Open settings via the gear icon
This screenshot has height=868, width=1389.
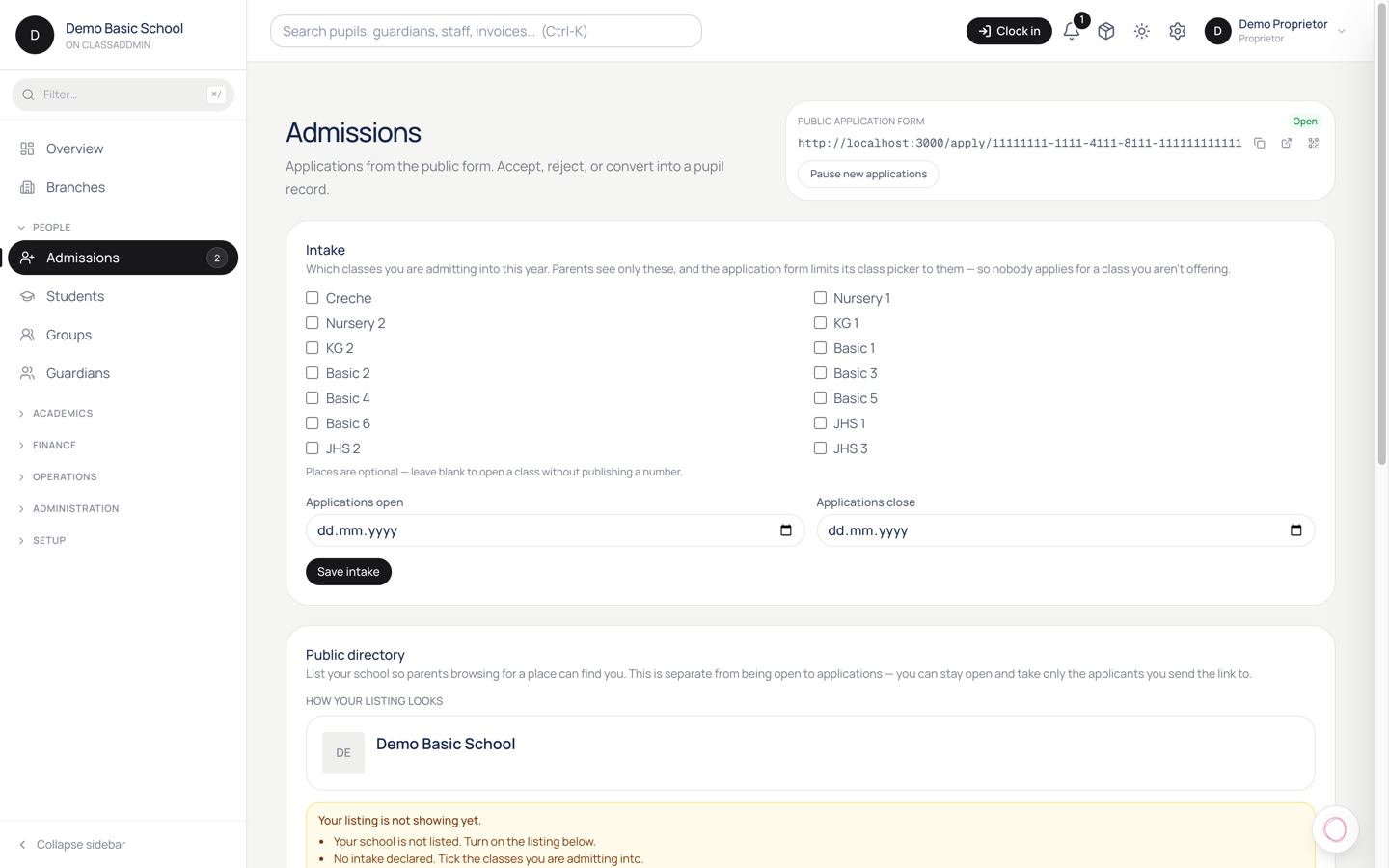pos(1178,31)
